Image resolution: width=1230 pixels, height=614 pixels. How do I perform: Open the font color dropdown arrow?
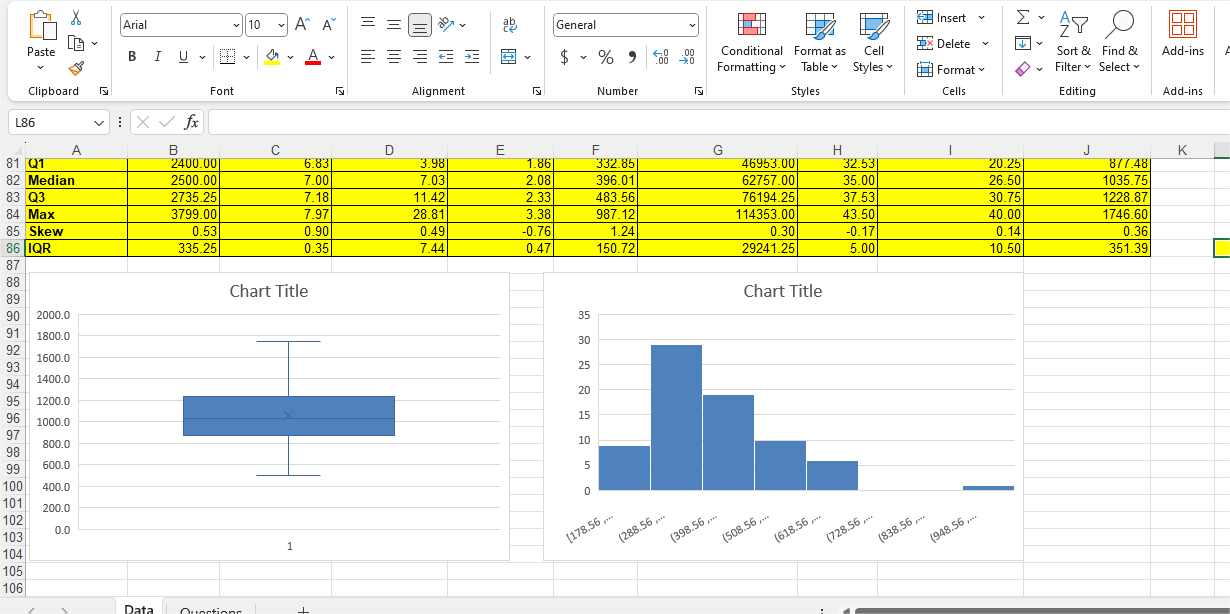click(x=331, y=57)
